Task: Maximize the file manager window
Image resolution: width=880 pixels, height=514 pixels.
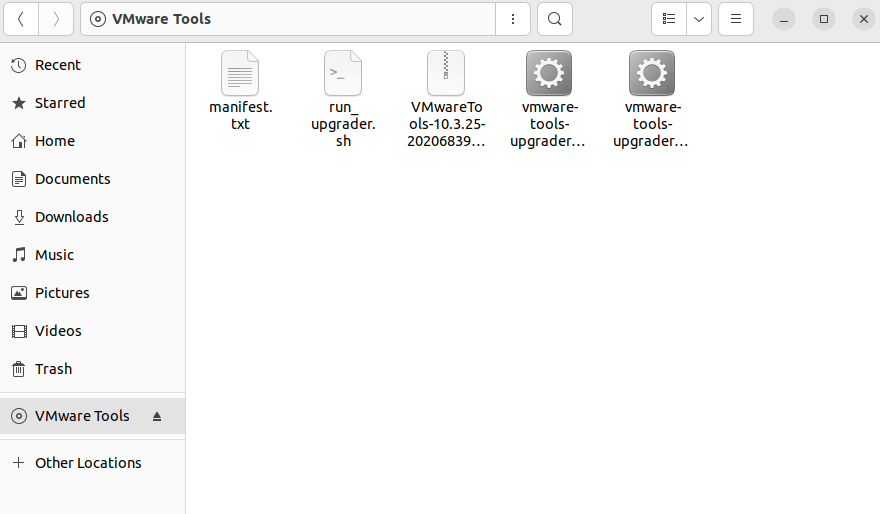Action: click(x=824, y=19)
